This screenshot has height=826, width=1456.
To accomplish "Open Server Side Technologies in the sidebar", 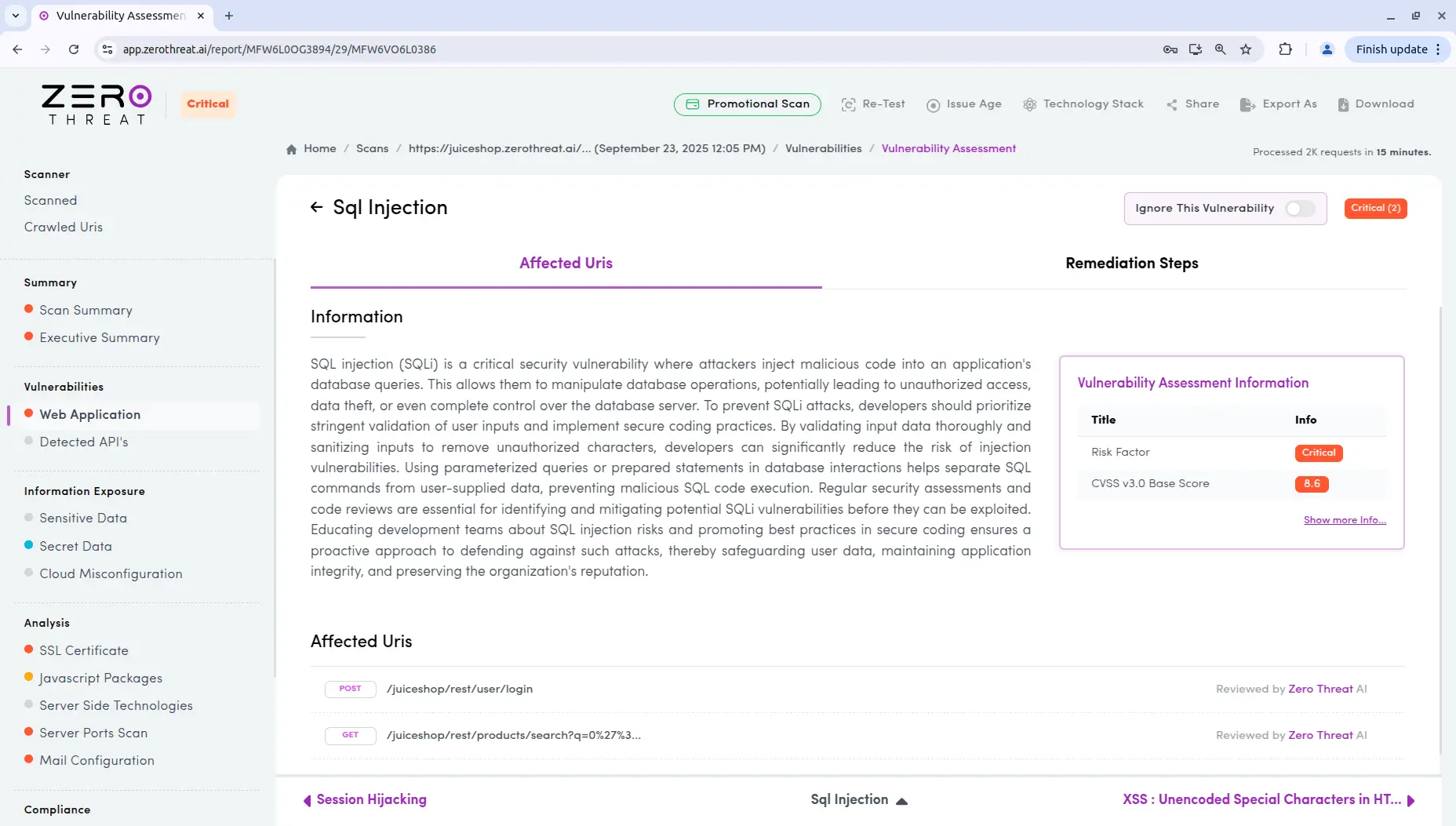I will click(116, 706).
